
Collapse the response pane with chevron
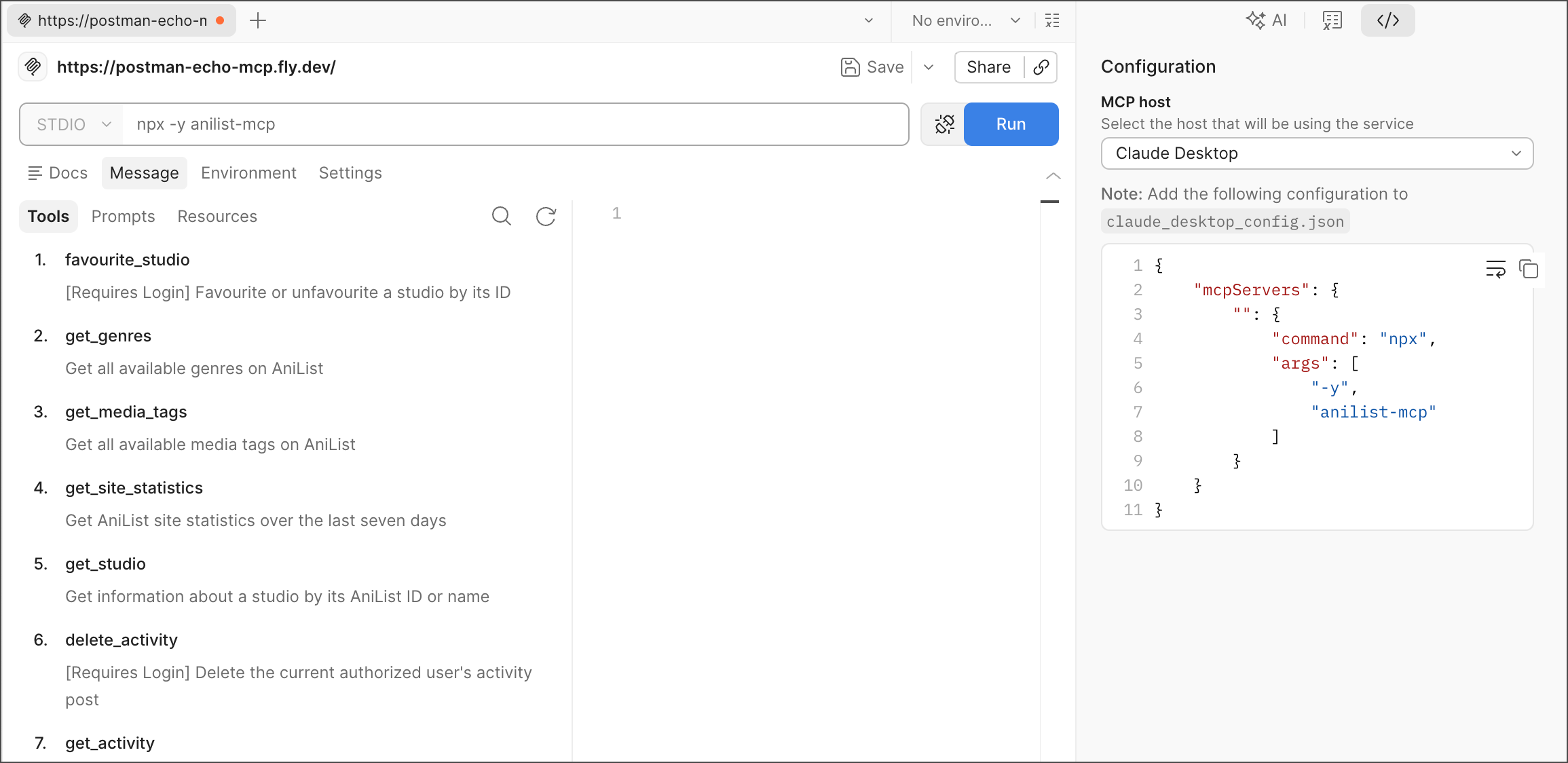click(x=1053, y=176)
